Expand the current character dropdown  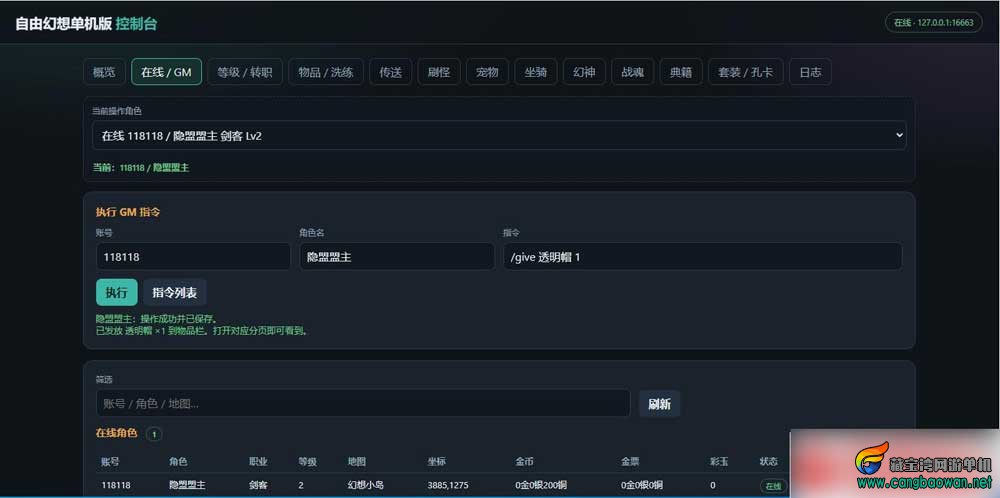click(499, 135)
